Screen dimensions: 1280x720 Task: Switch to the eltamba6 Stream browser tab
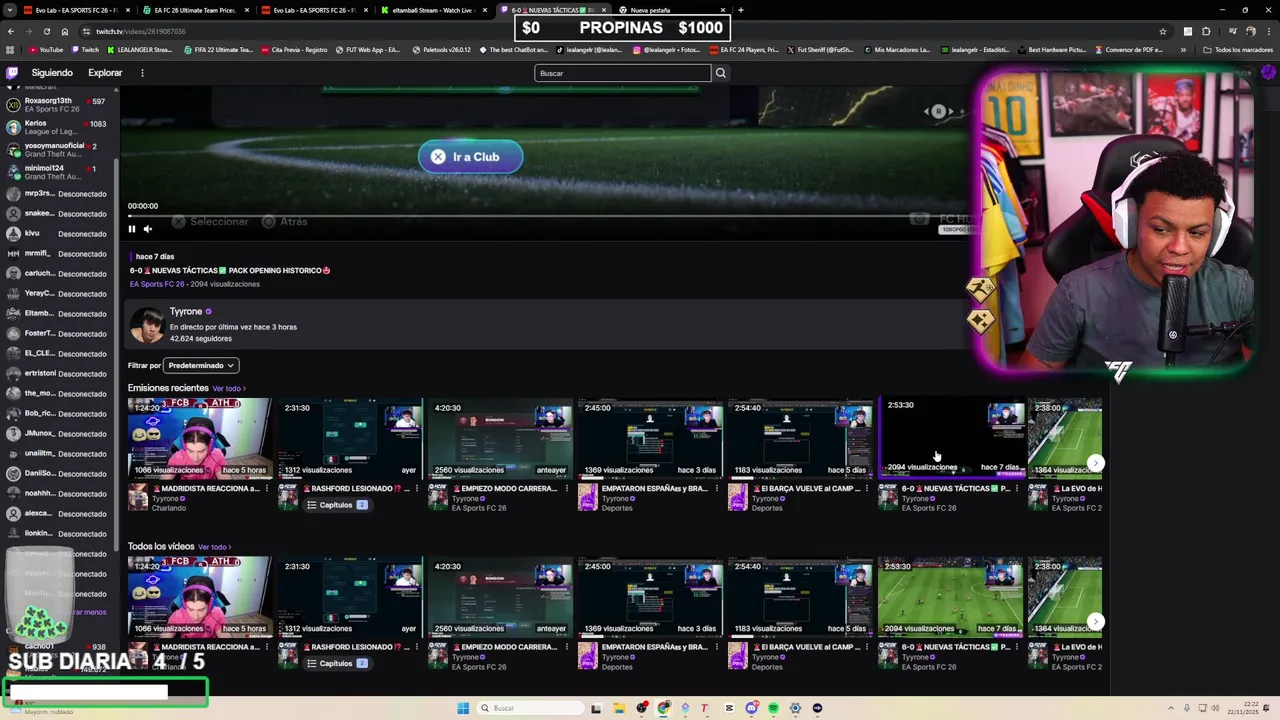coord(432,10)
